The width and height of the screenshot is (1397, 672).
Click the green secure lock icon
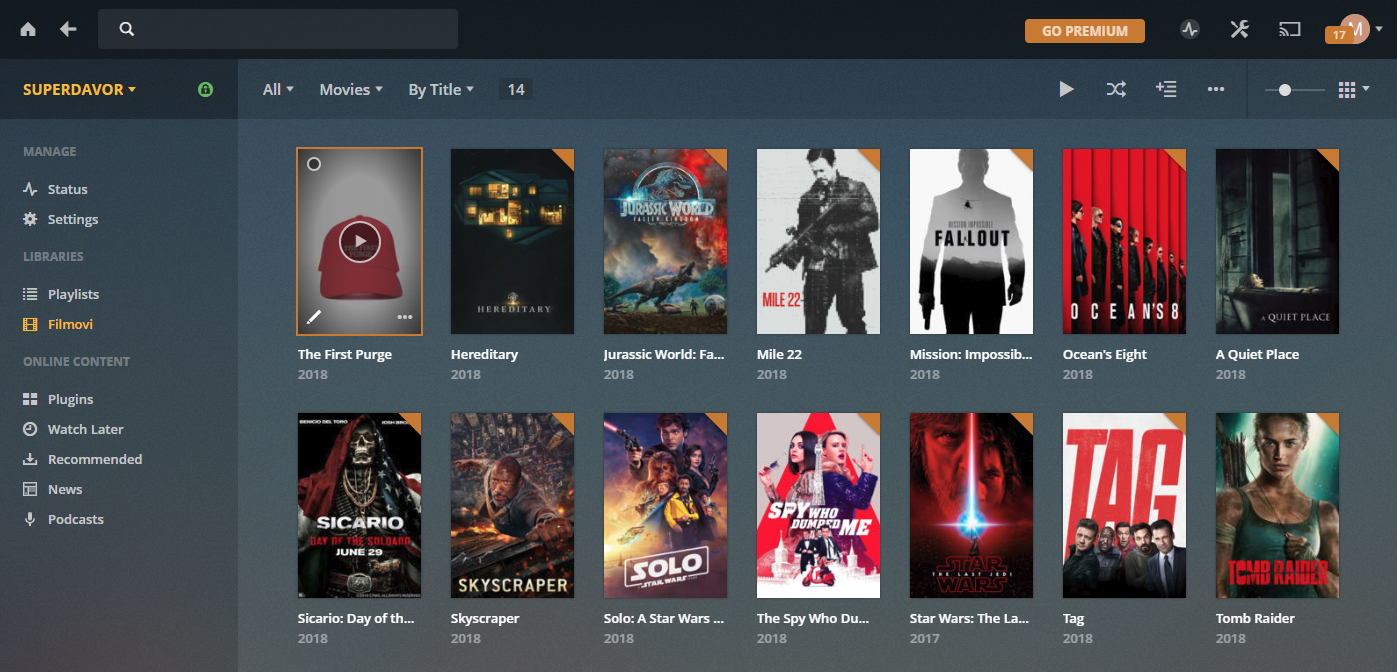pyautogui.click(x=205, y=89)
